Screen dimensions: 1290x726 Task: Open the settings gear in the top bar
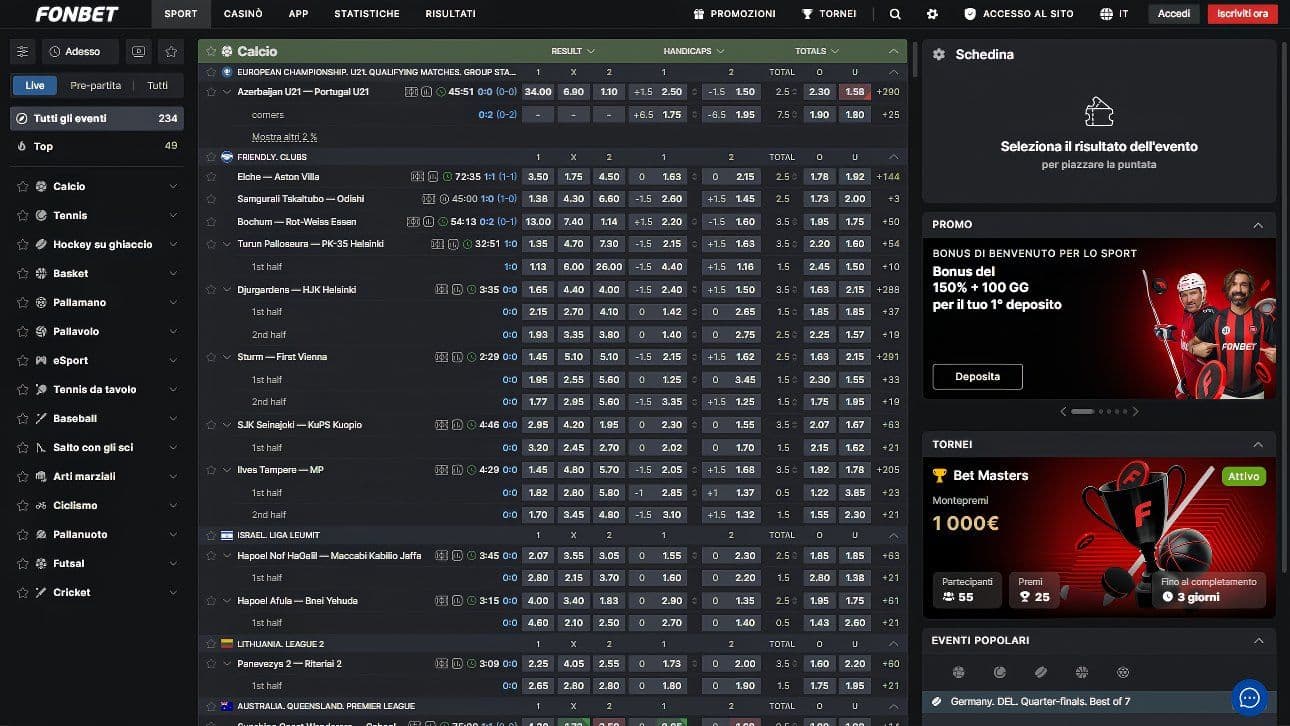pos(932,14)
